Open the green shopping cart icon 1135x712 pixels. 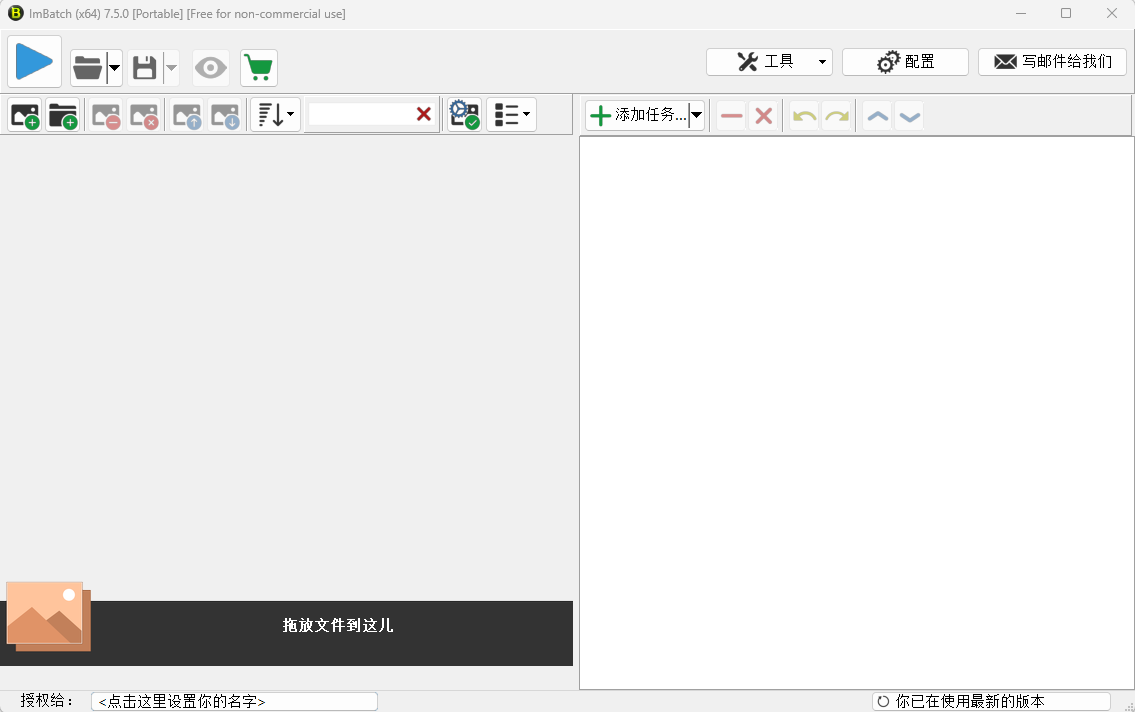258,68
